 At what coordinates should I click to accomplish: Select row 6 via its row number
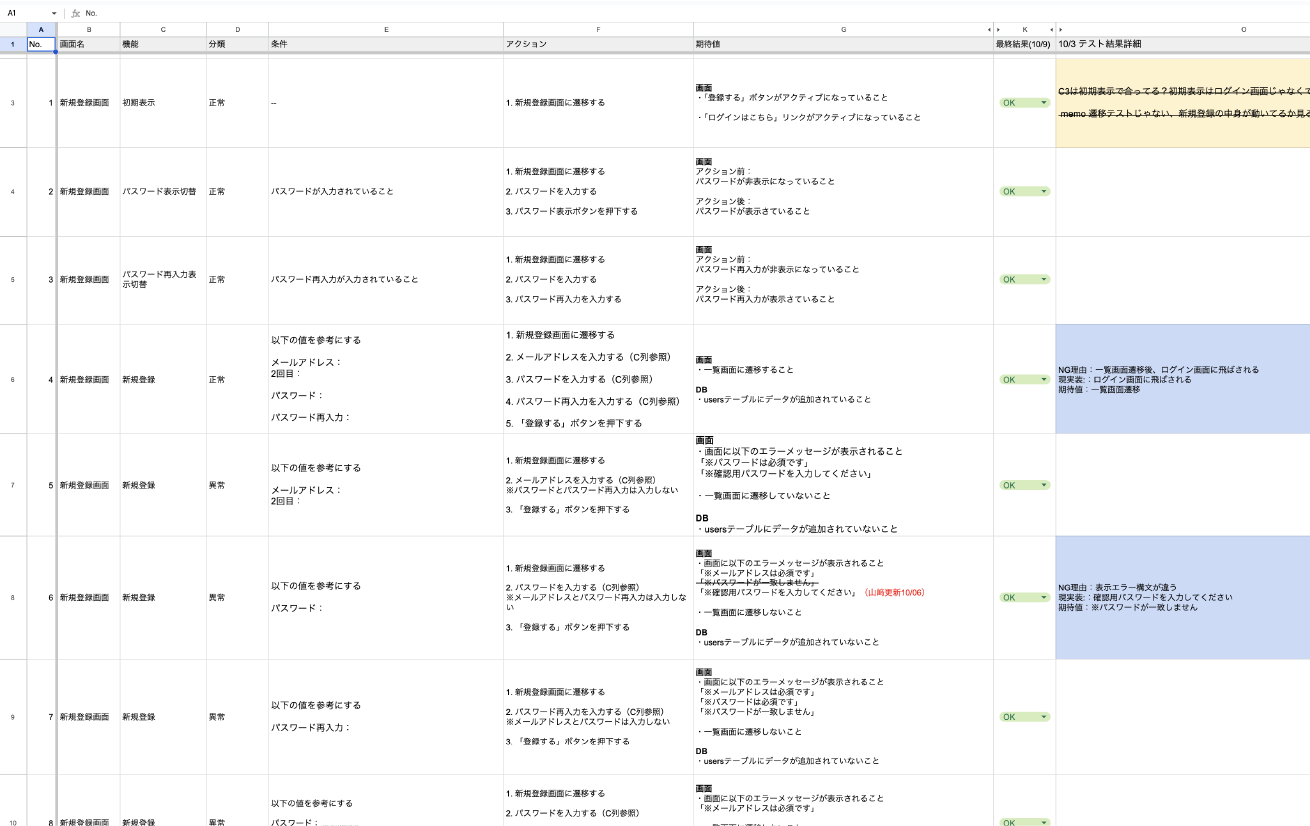pos(12,380)
